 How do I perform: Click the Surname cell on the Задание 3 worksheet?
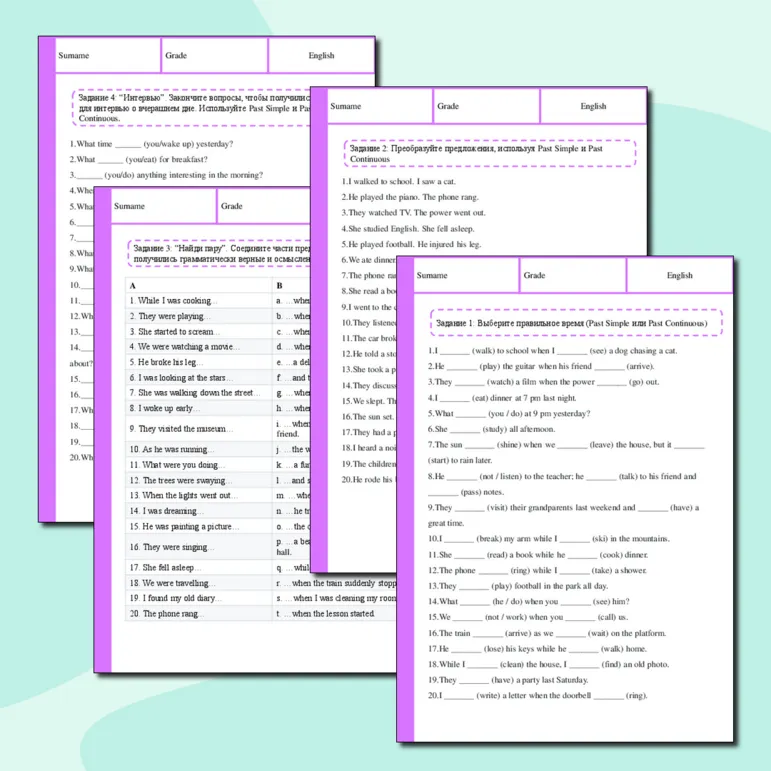click(x=163, y=206)
